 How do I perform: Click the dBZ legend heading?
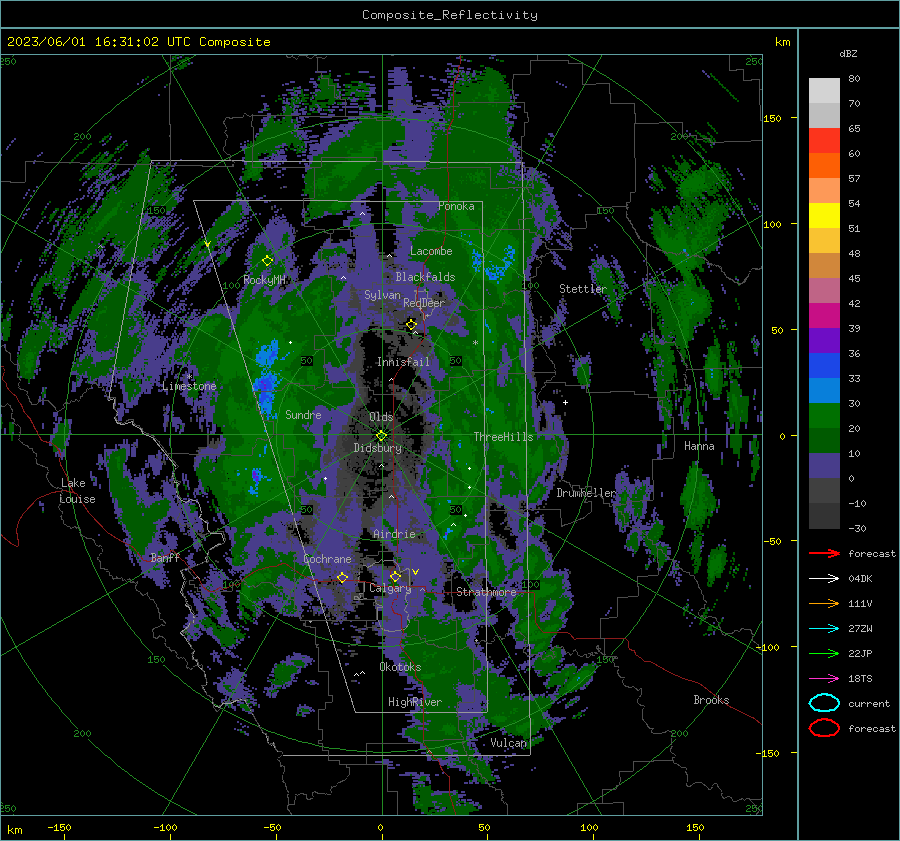pos(848,54)
